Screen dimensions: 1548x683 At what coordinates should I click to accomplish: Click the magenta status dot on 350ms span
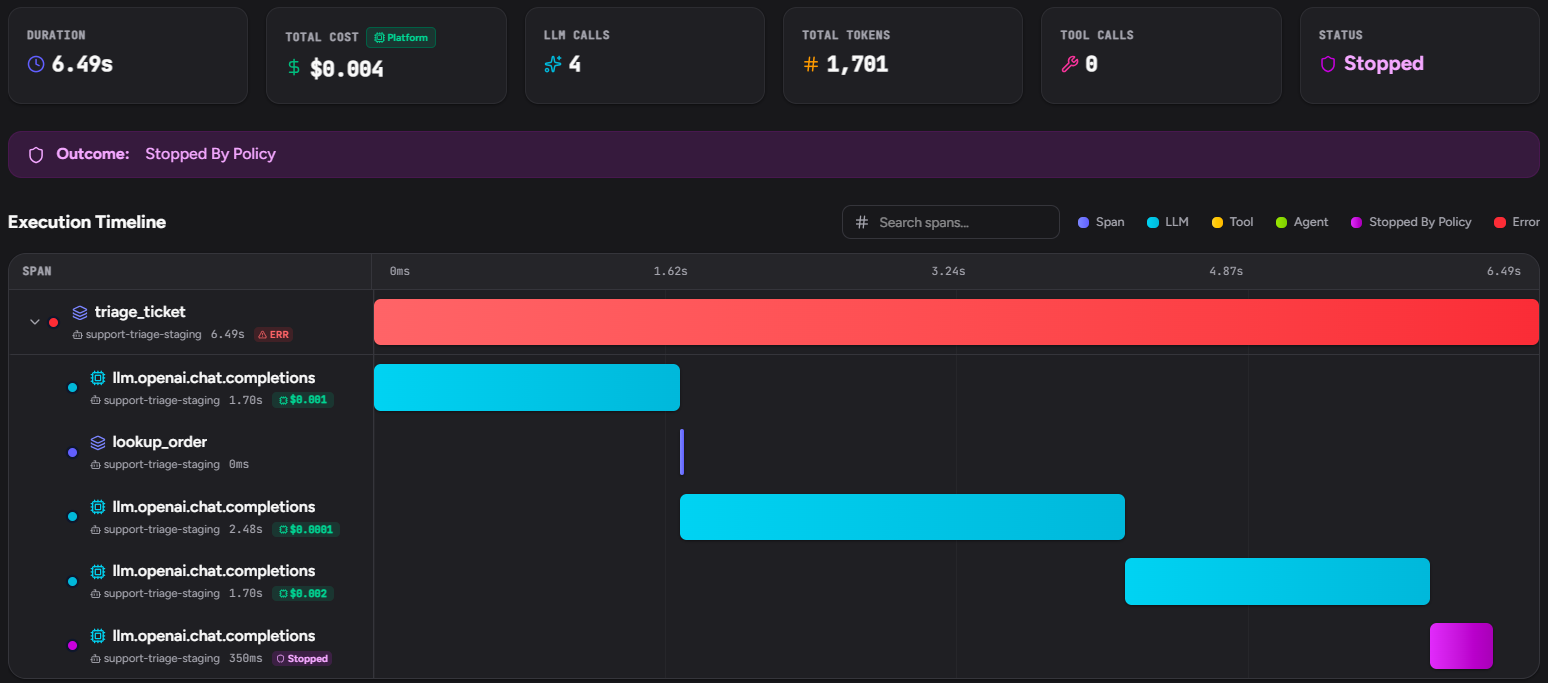click(x=72, y=646)
